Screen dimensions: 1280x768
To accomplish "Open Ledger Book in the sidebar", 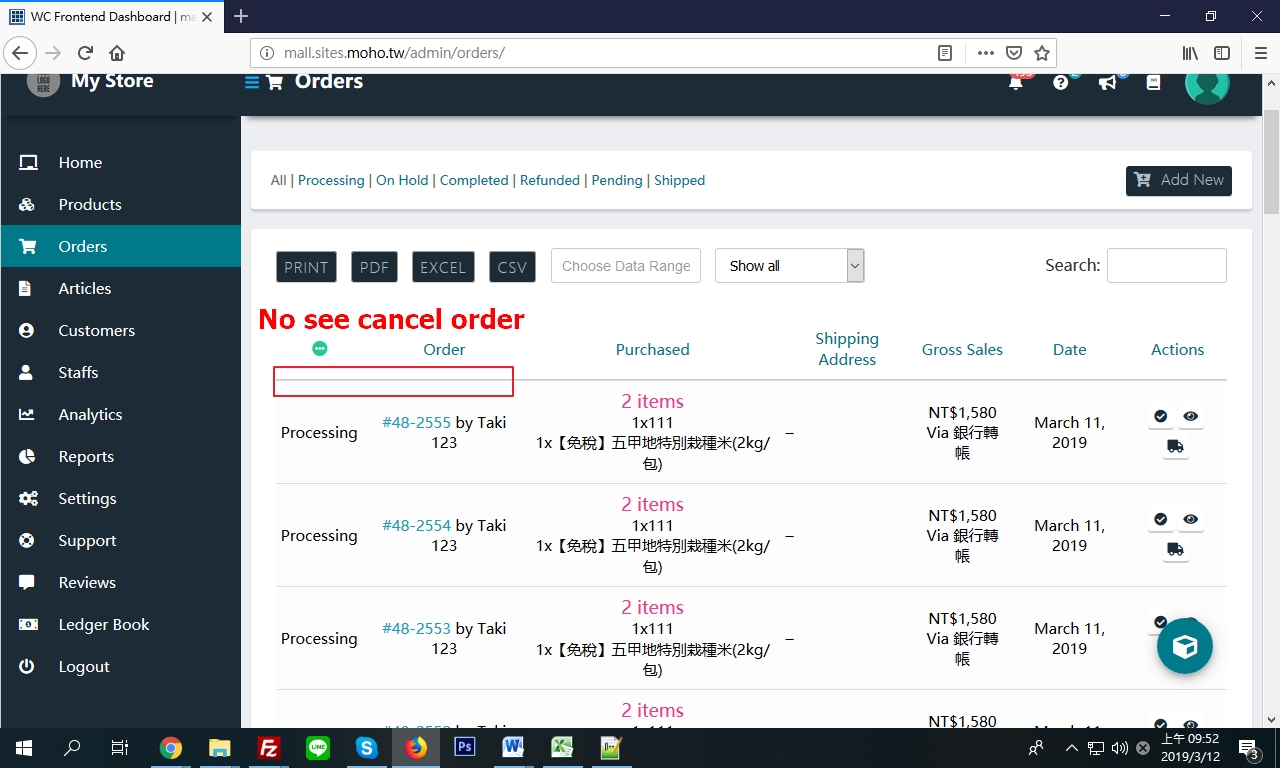I will [121, 625].
